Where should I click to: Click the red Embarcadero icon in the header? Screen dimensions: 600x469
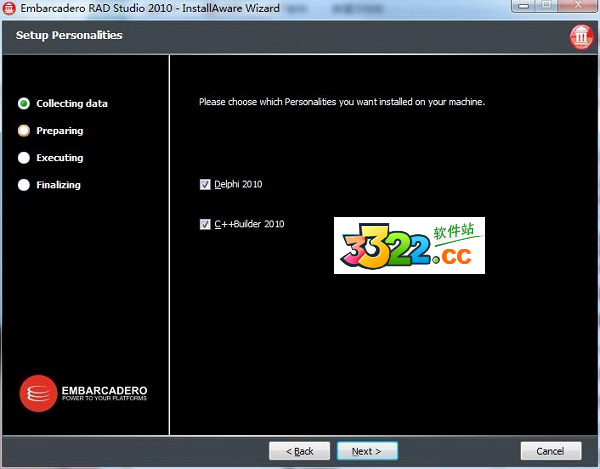581,37
